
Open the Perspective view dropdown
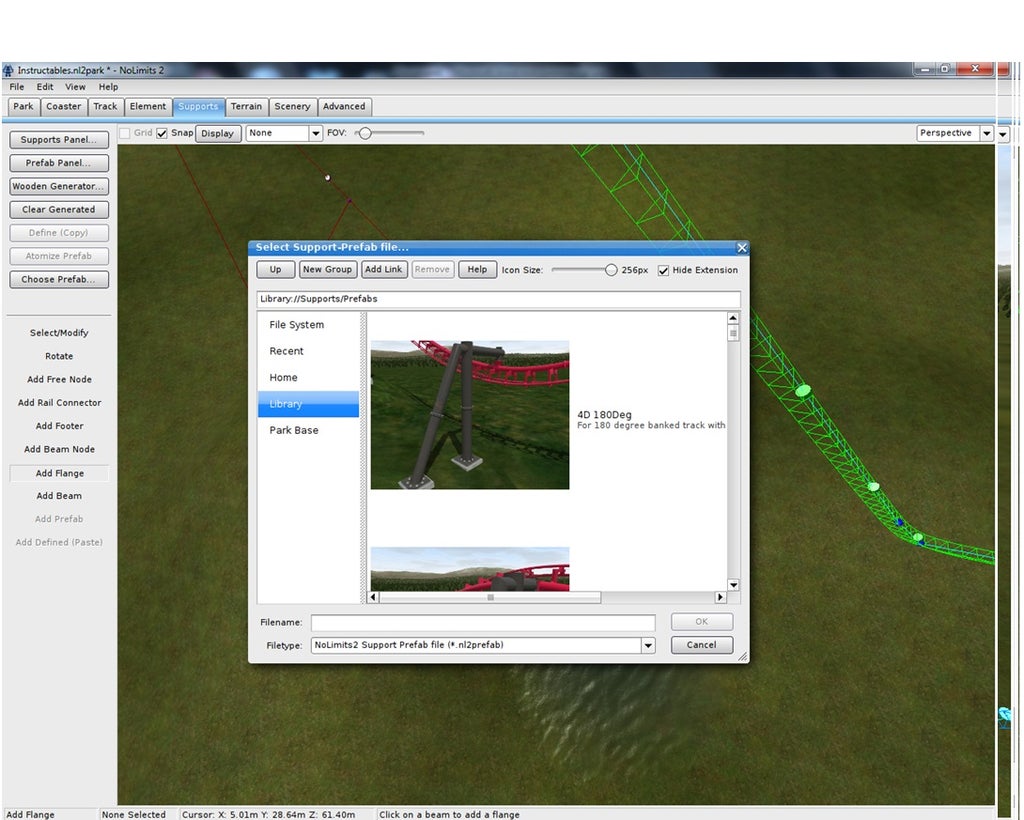tap(986, 133)
